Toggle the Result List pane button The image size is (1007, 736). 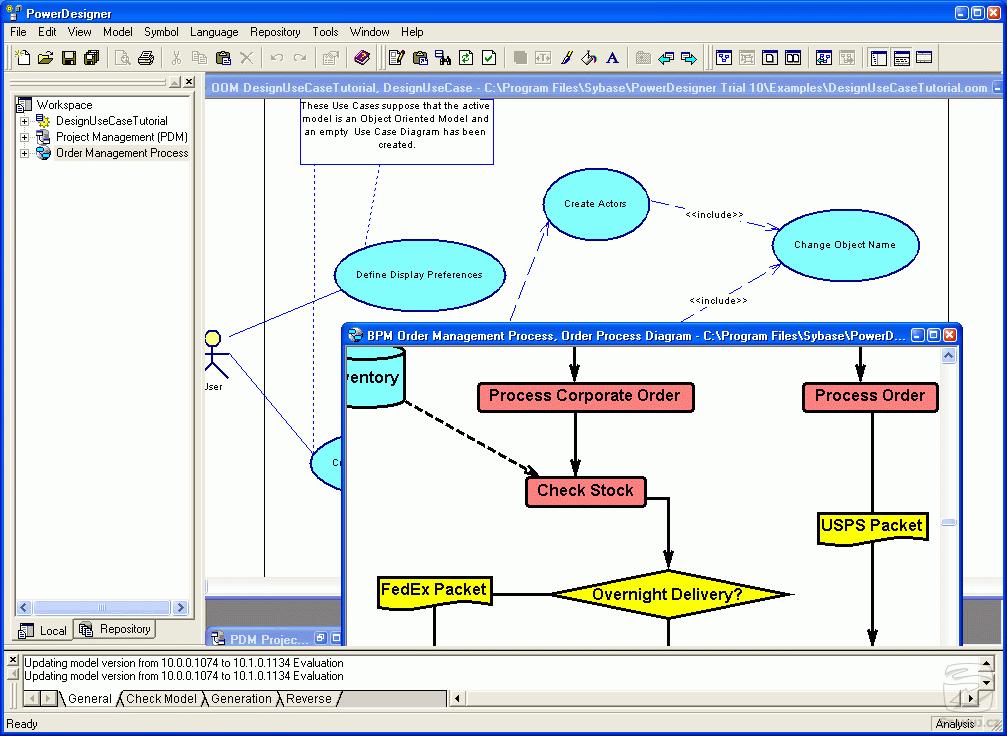click(924, 58)
